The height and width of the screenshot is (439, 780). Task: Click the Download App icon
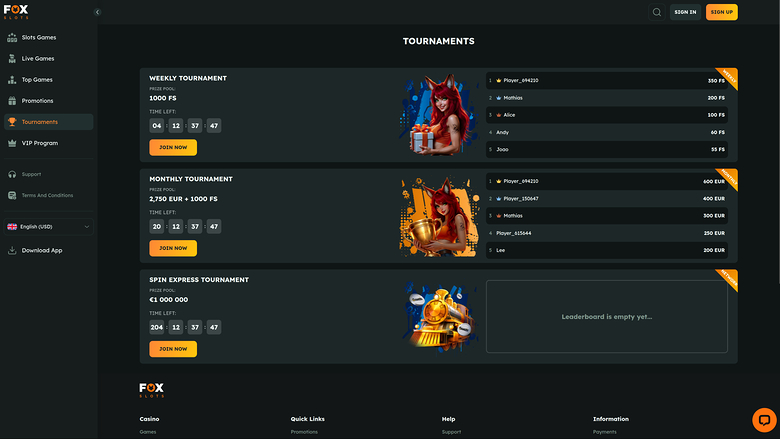tap(12, 250)
